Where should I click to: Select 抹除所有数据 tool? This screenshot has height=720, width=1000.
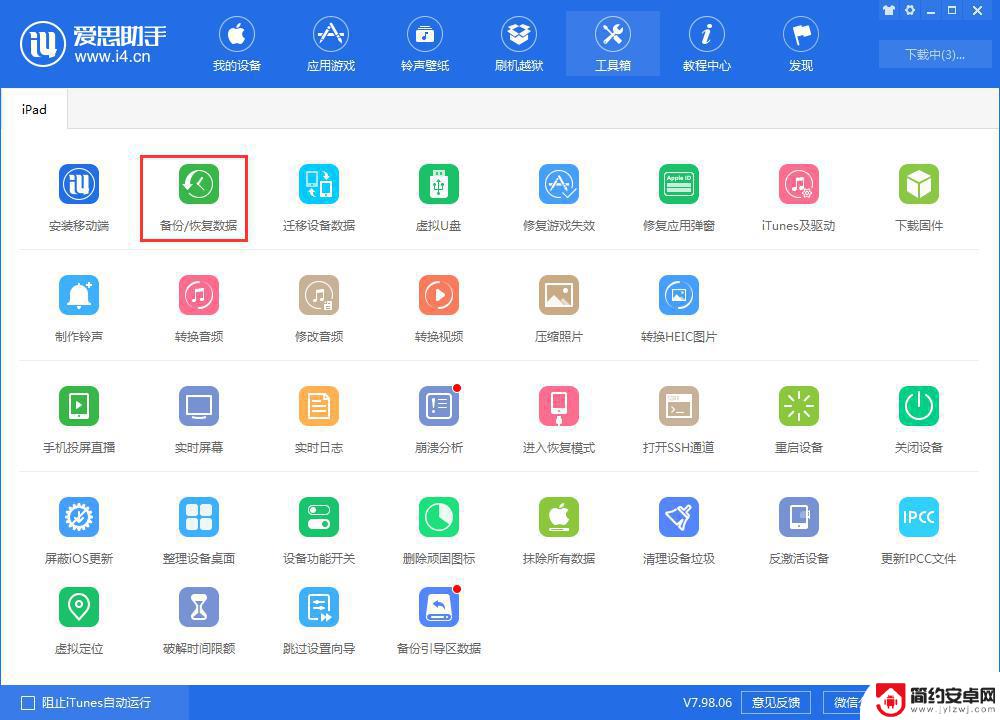coord(559,517)
